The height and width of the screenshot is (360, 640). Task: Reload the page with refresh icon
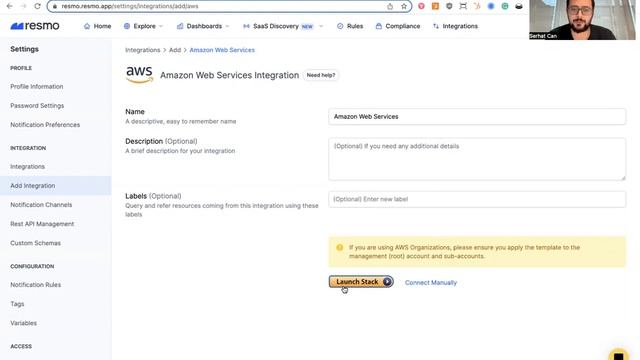point(37,6)
